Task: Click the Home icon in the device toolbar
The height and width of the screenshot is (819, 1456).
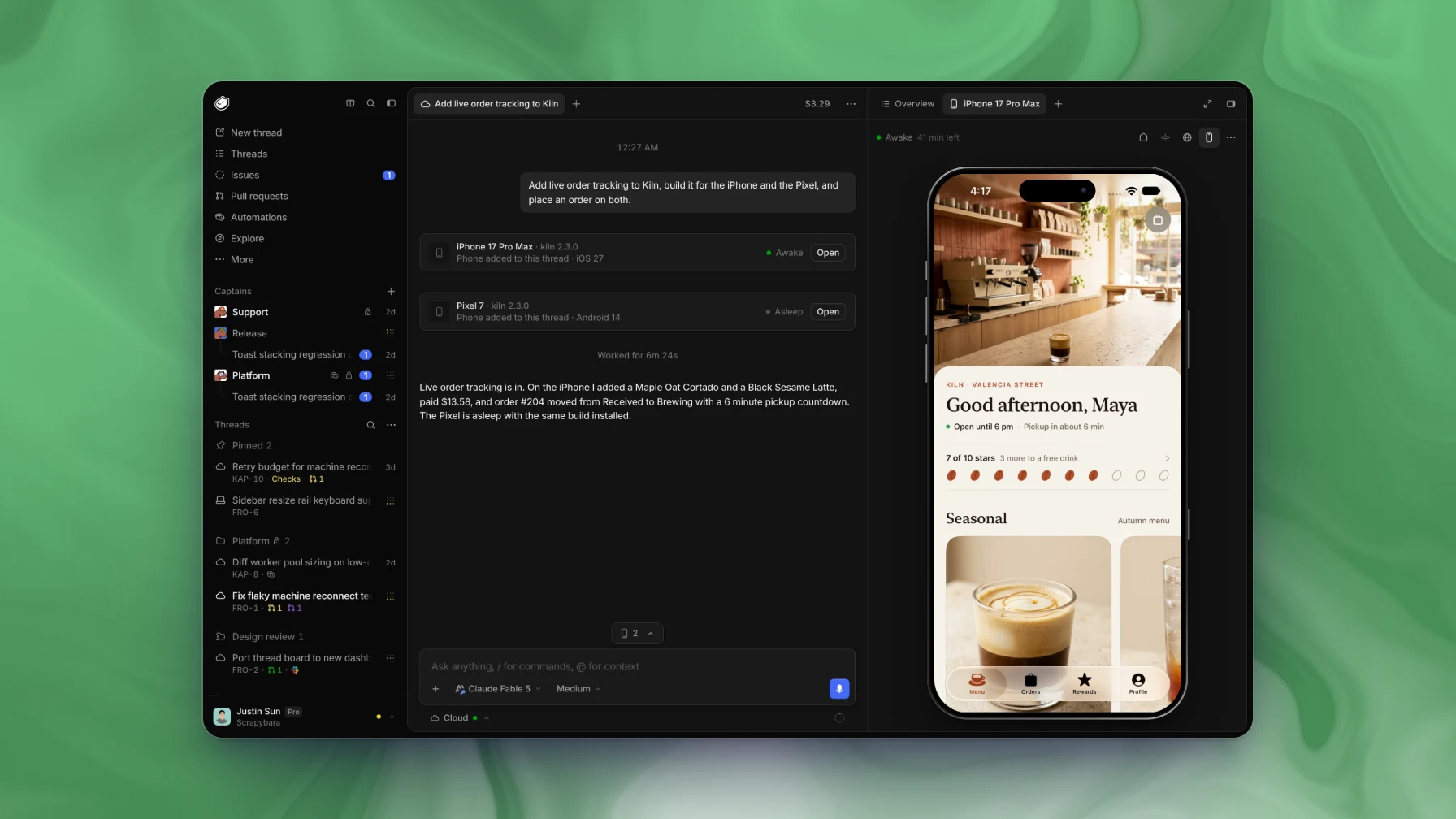Action: pyautogui.click(x=1143, y=137)
